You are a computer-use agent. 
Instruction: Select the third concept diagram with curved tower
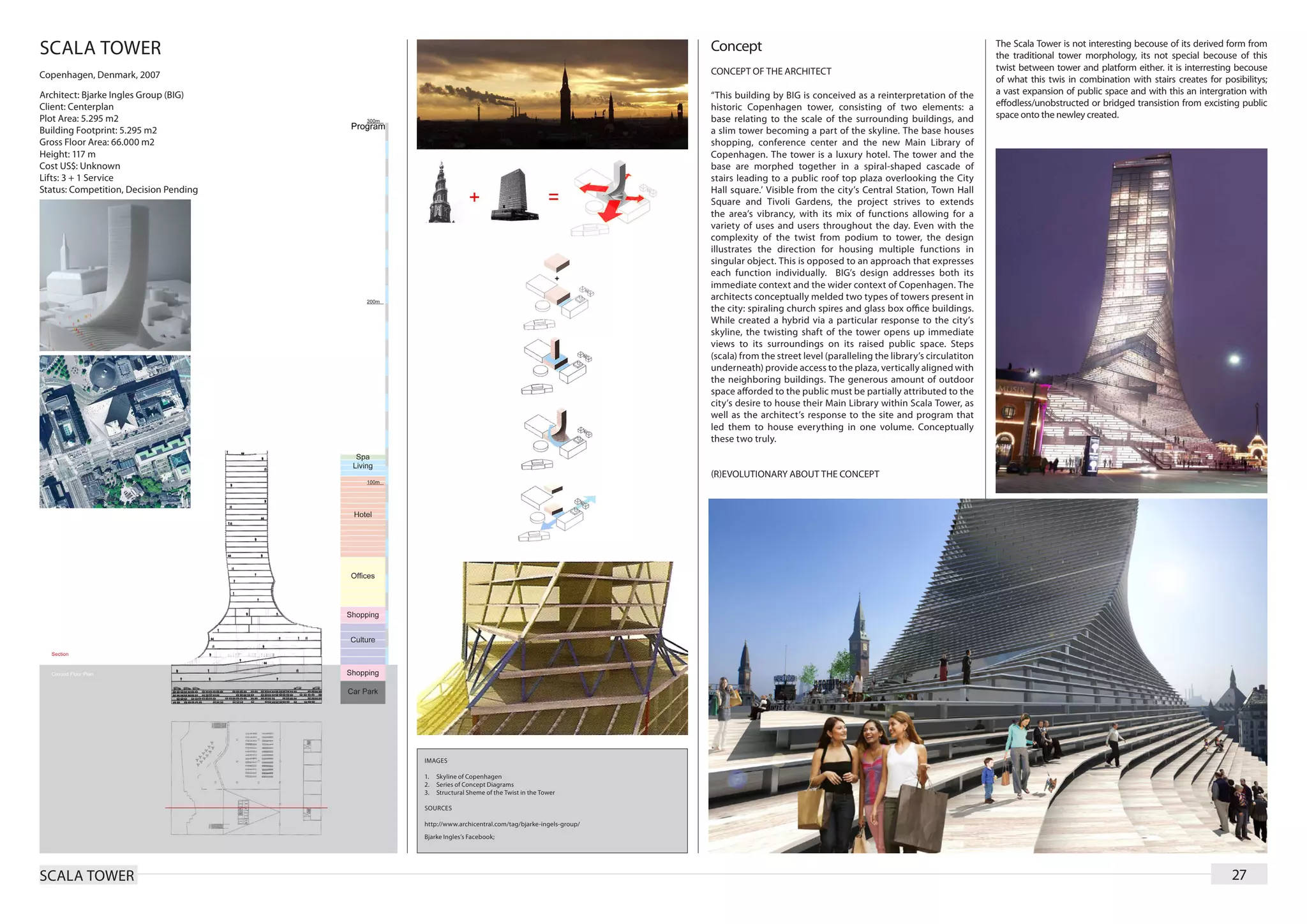click(x=556, y=439)
